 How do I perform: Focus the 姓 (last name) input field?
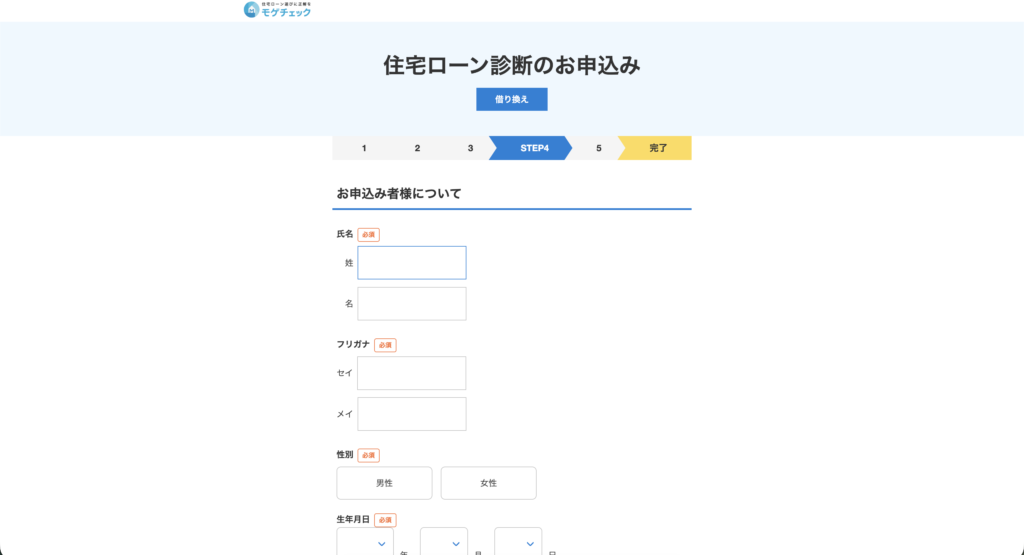(411, 263)
